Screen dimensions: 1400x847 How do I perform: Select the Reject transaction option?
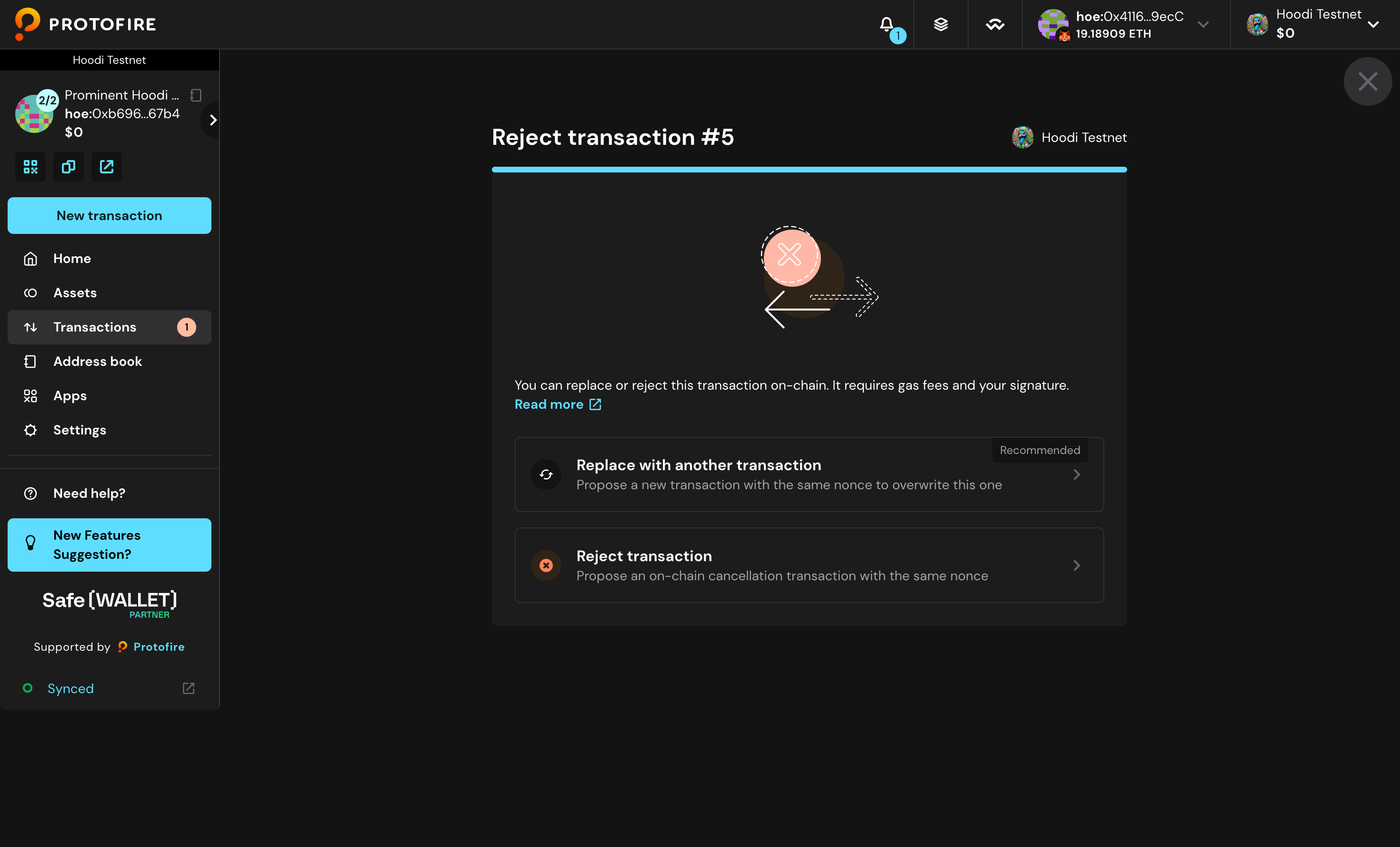click(809, 565)
